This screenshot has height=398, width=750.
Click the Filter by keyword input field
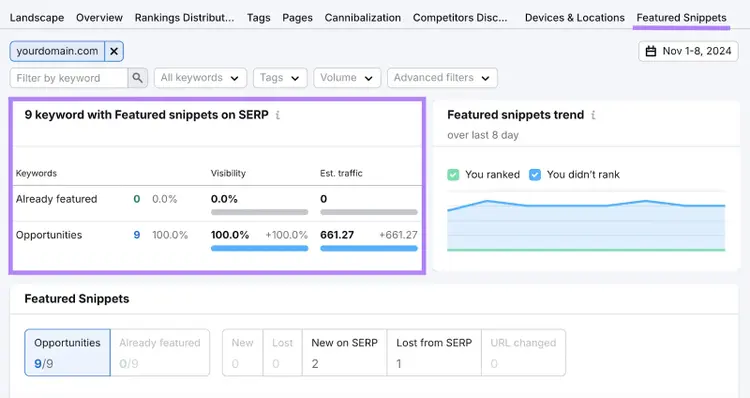[x=69, y=77]
